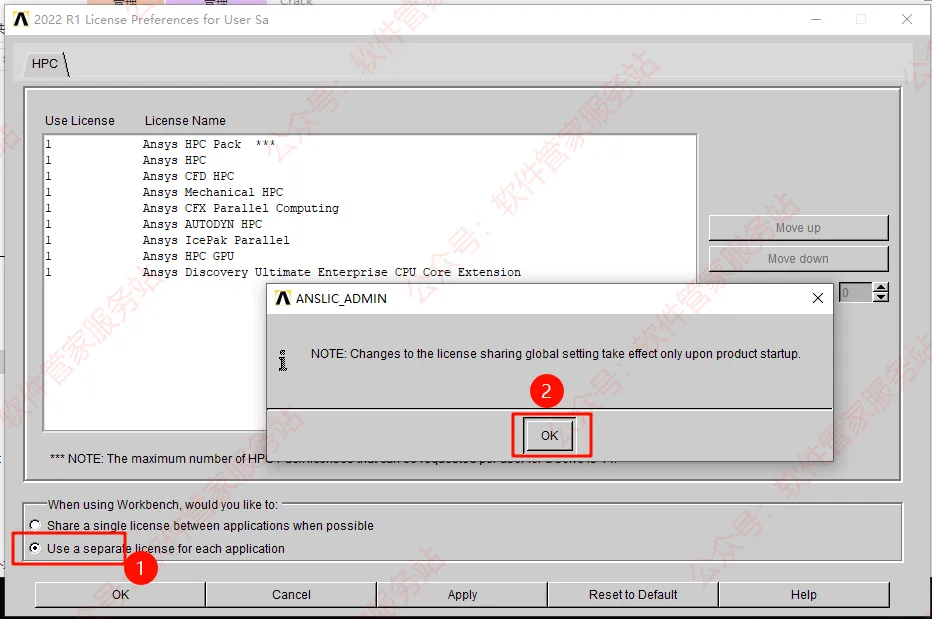932x619 pixels.
Task: Select the Ansys CFD HPC row
Action: (370, 176)
